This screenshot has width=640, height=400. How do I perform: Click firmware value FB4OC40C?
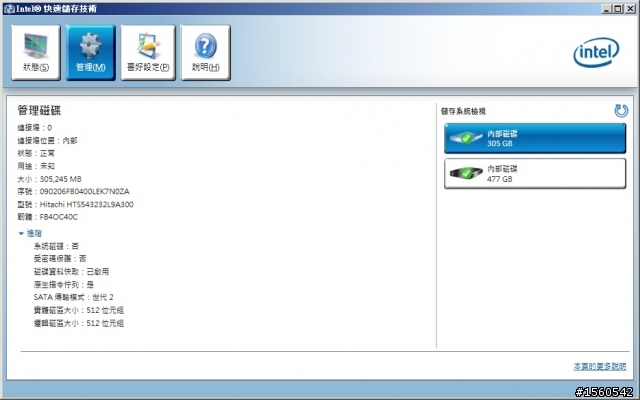[x=58, y=217]
